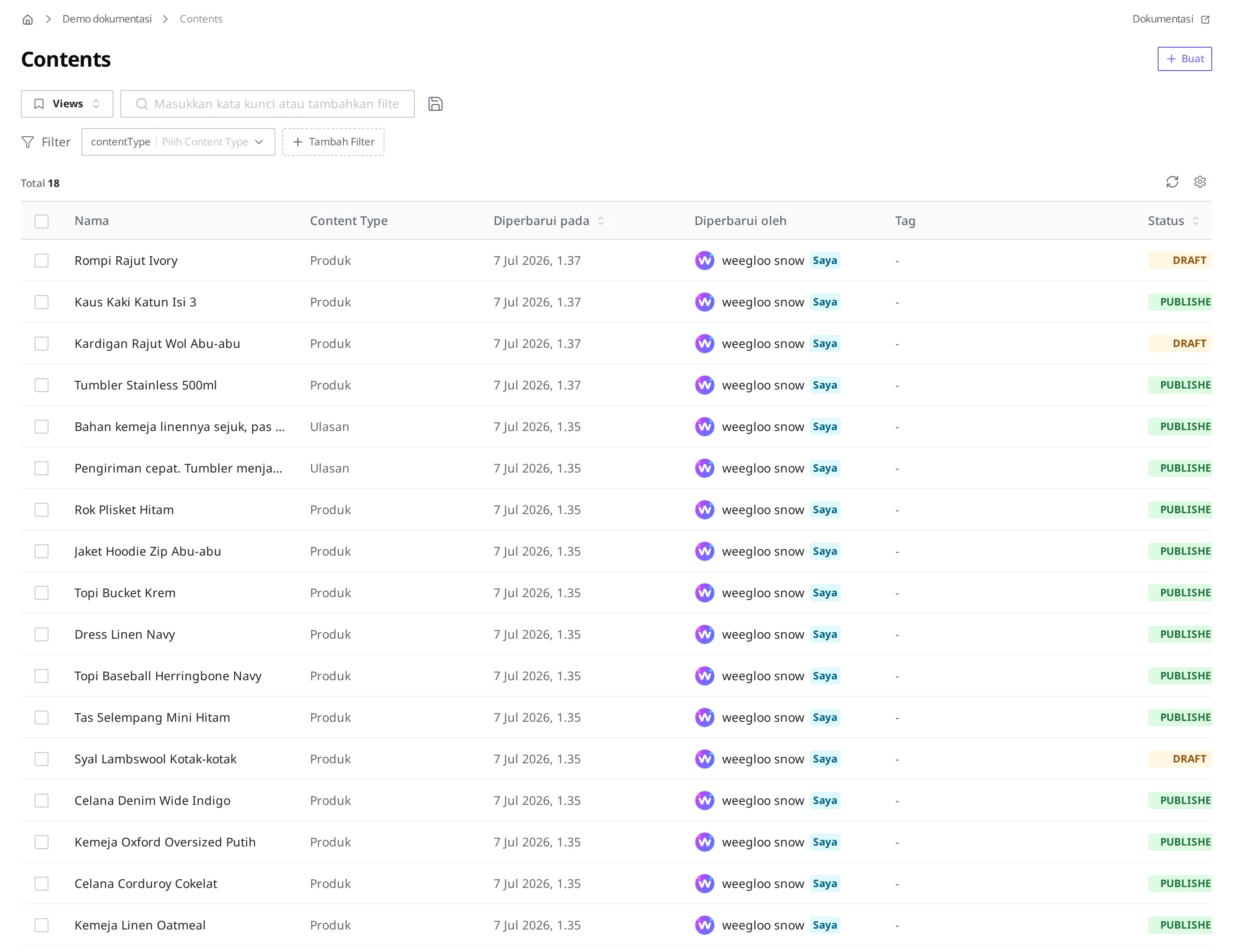Open Kemeja Oxford Oversized Putih entry

(x=165, y=843)
